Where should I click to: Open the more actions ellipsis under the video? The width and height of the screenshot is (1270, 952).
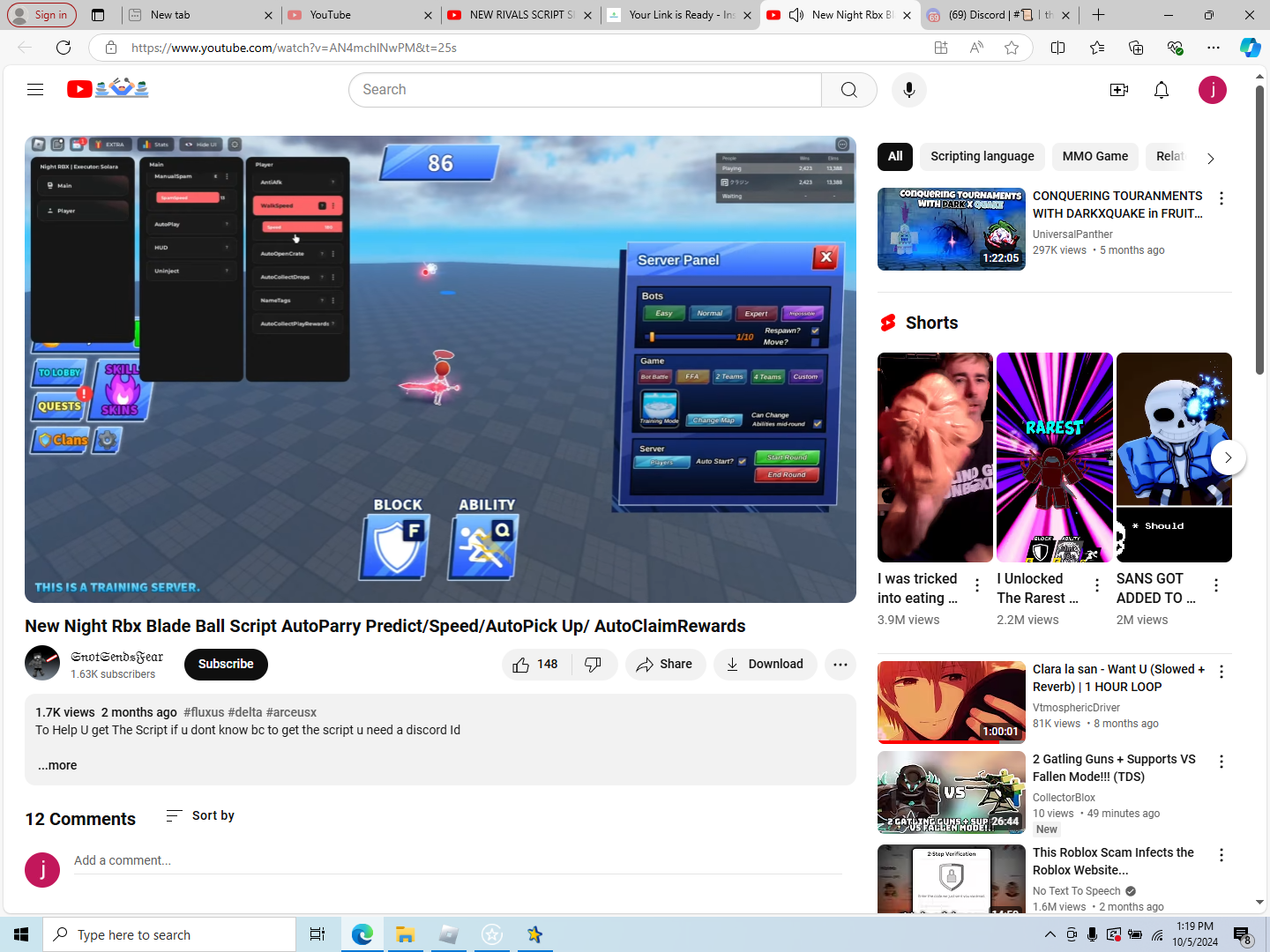[x=840, y=665]
